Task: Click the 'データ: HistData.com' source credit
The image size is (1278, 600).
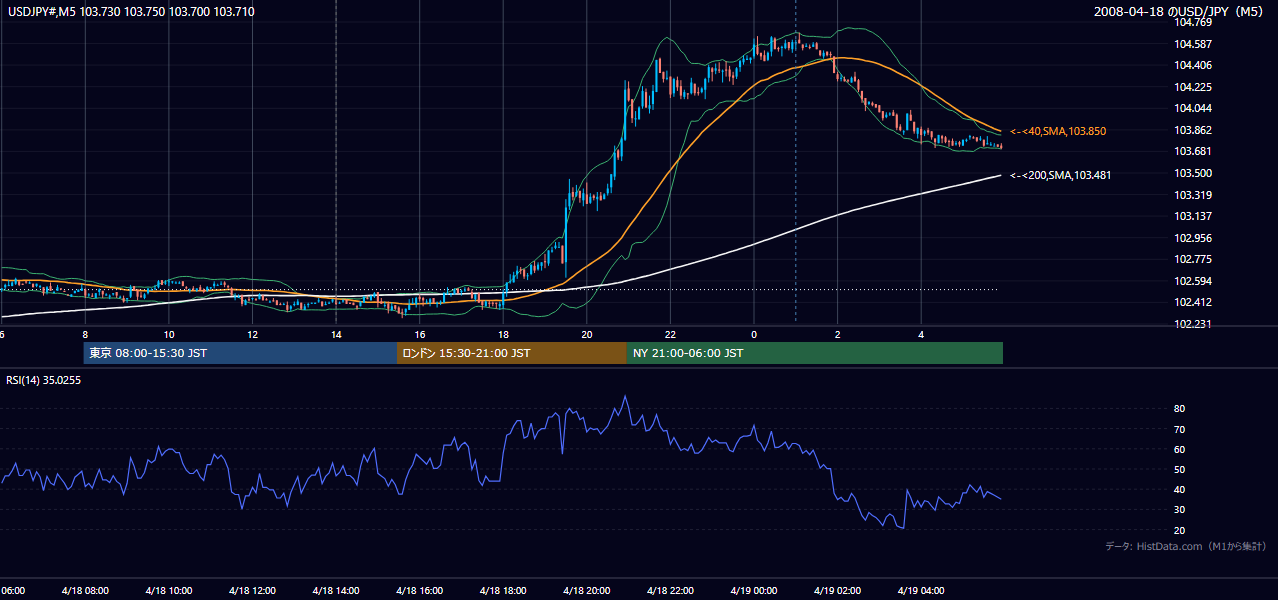Action: pos(1185,546)
